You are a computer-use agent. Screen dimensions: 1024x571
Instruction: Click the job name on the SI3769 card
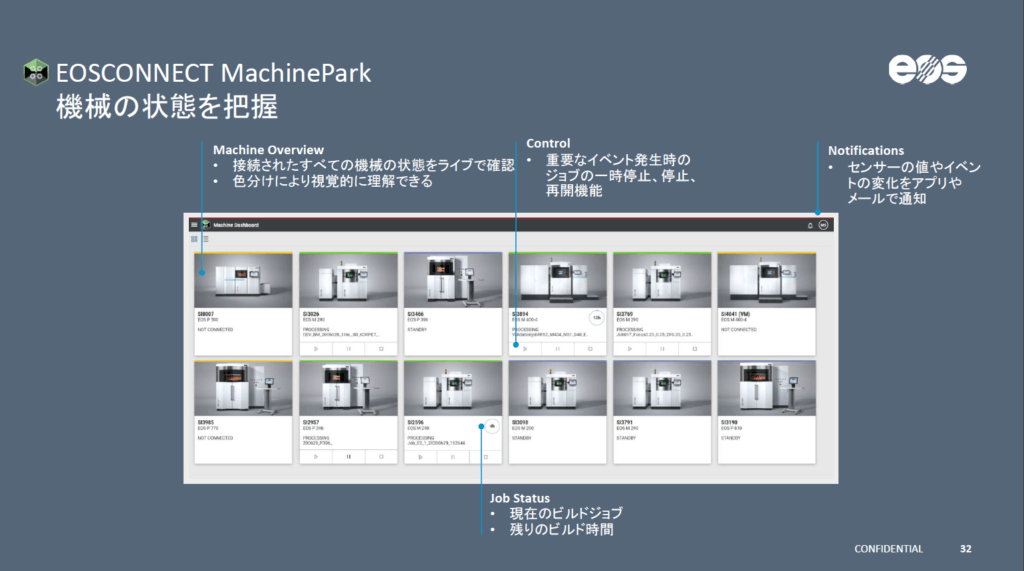[x=654, y=334]
